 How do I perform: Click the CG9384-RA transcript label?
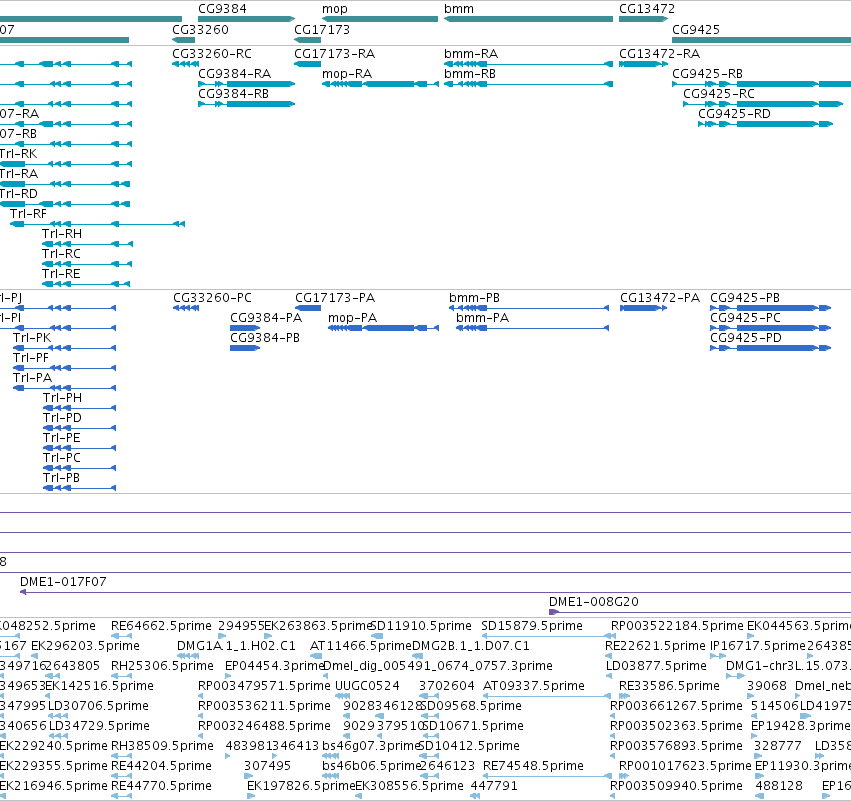point(234,74)
